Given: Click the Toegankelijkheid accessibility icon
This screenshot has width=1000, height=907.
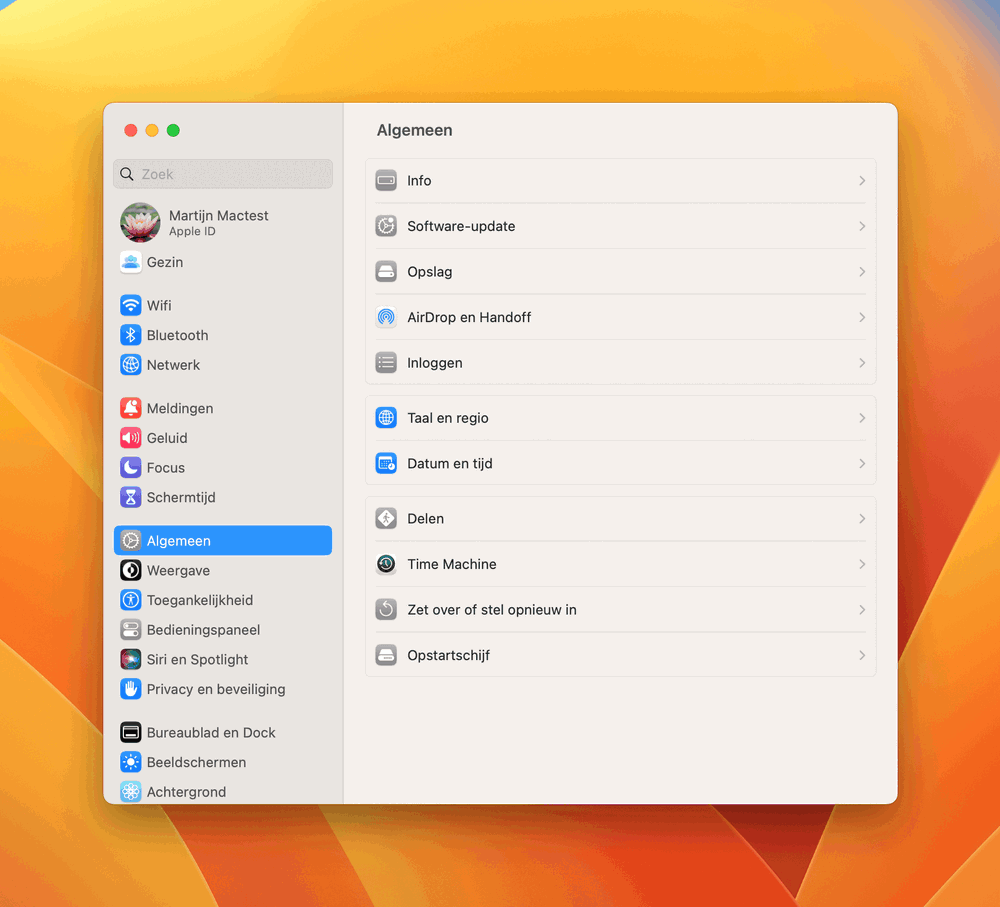Looking at the screenshot, I should tap(131, 600).
